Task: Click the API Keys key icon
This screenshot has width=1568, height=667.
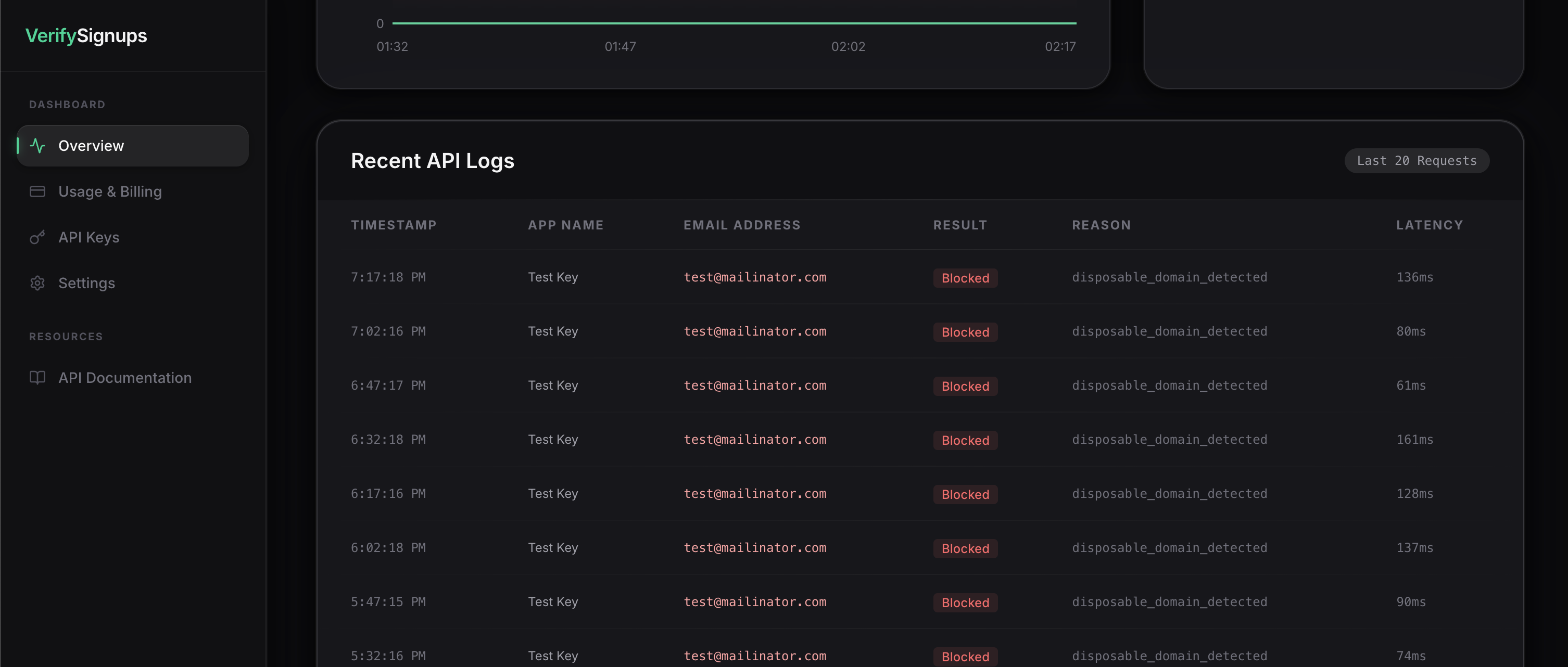Action: point(37,237)
